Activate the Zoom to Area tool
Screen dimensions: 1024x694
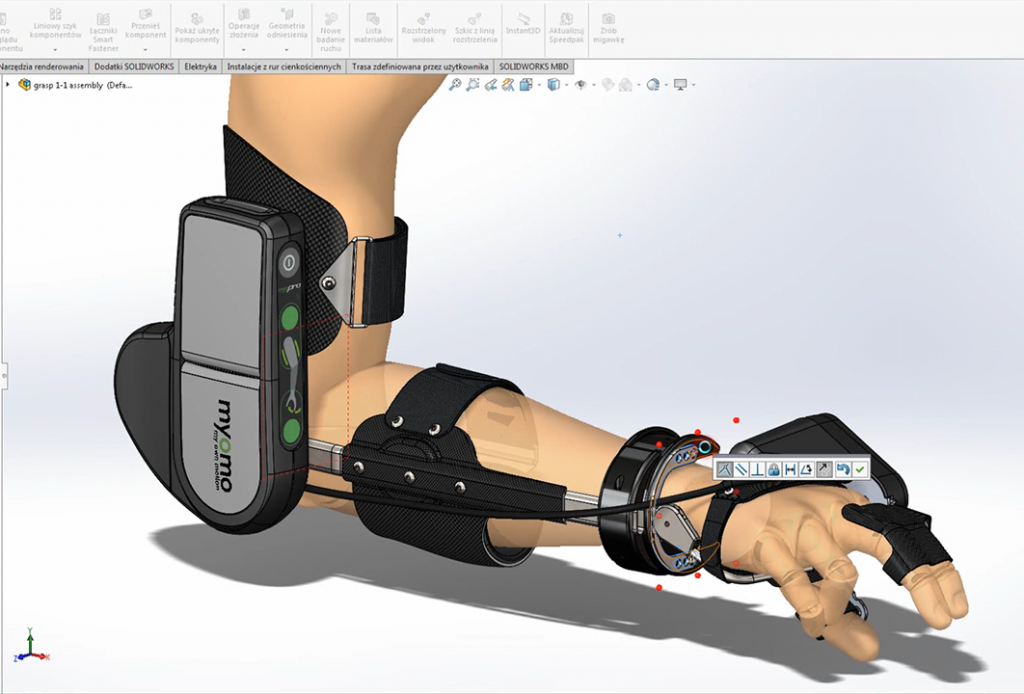pyautogui.click(x=473, y=85)
